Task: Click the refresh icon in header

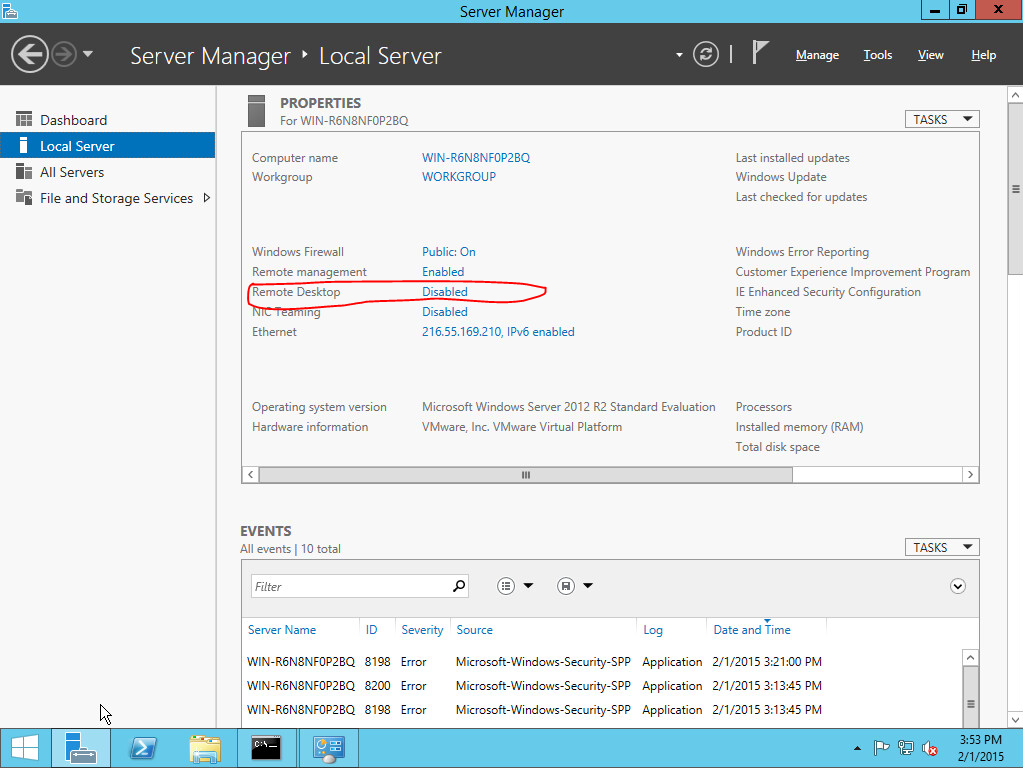Action: (x=706, y=55)
